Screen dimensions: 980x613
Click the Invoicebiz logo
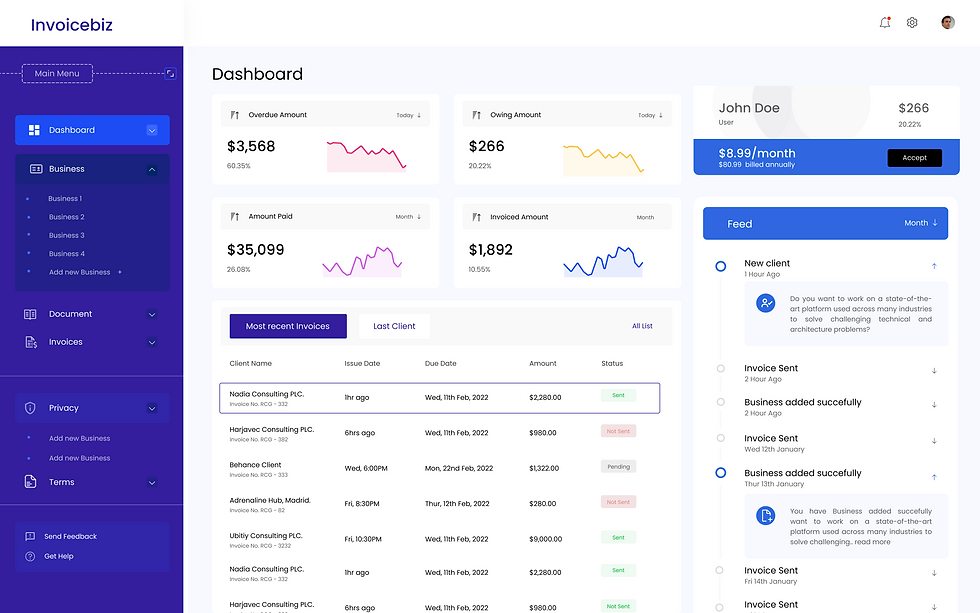[x=72, y=24]
